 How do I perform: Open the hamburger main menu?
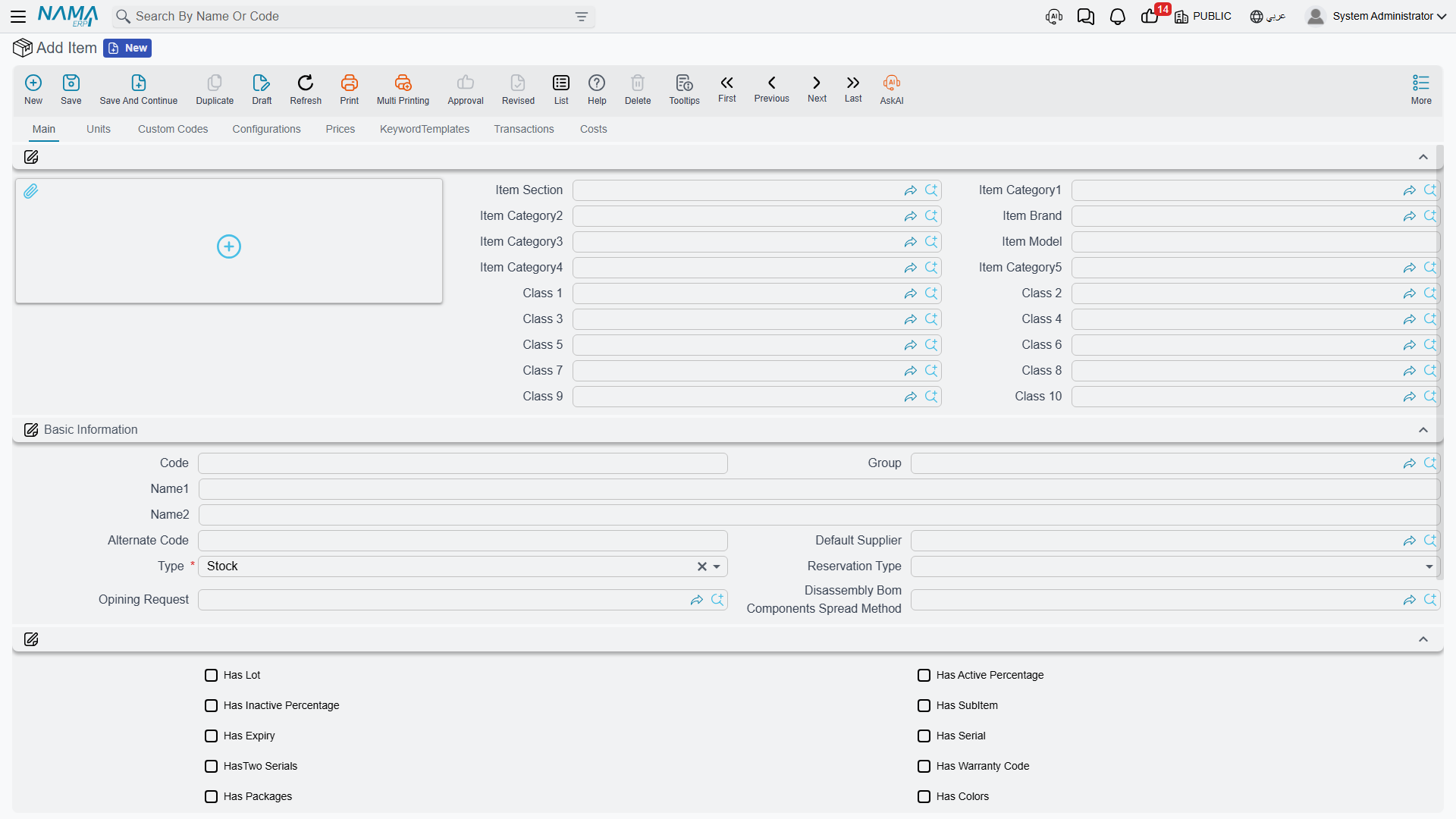pos(19,16)
